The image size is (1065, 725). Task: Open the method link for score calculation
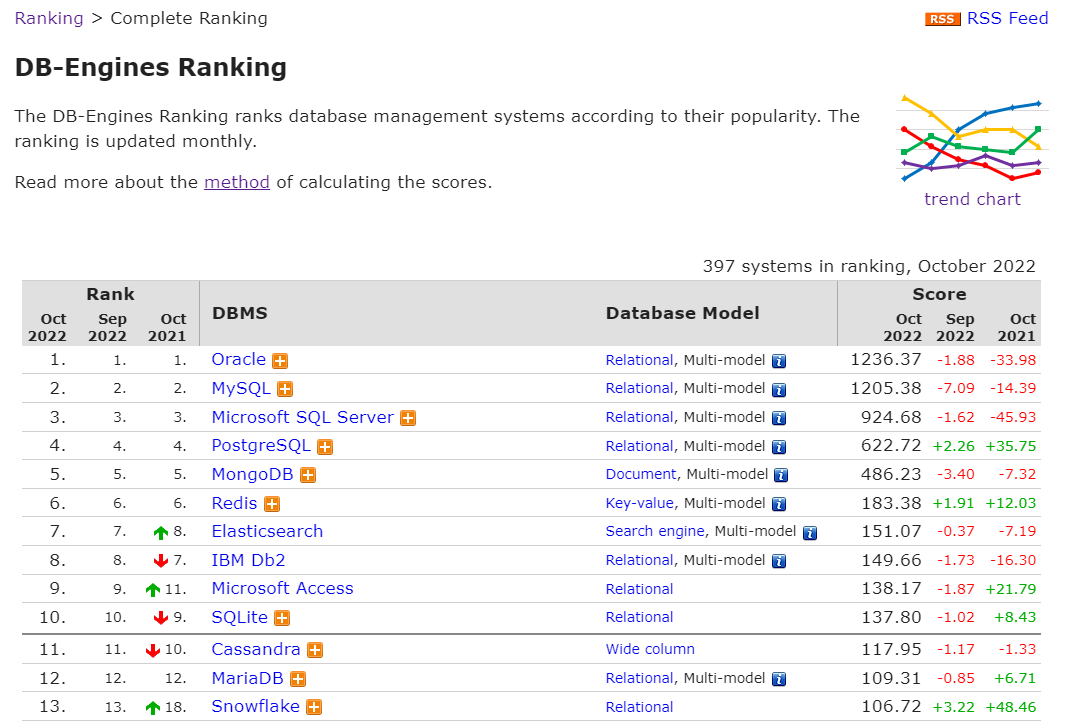tap(237, 183)
